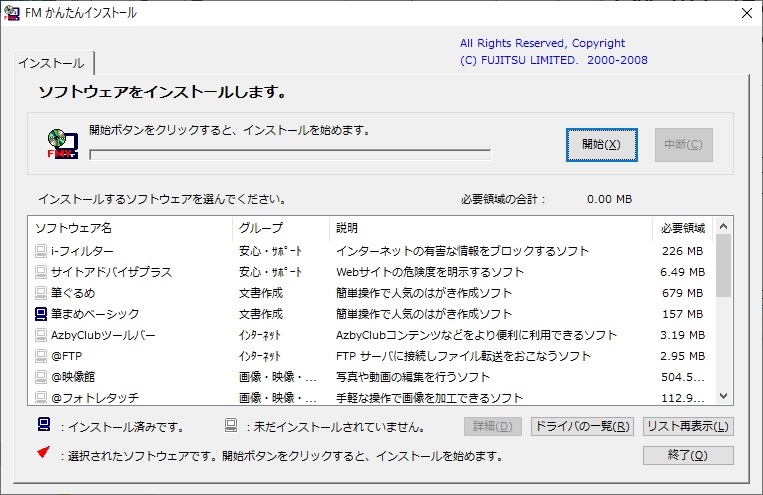Click the インターネットの有害な情報 description cell

pos(462,251)
